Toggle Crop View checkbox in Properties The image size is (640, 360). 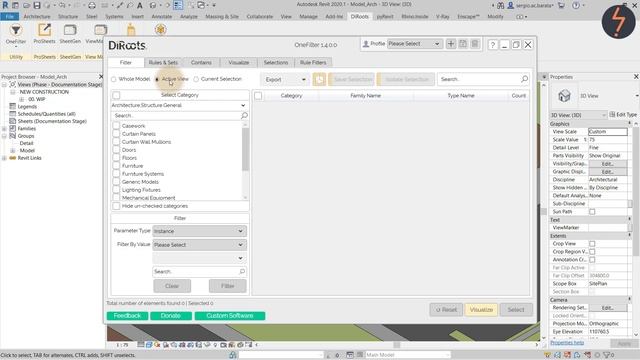pos(592,244)
